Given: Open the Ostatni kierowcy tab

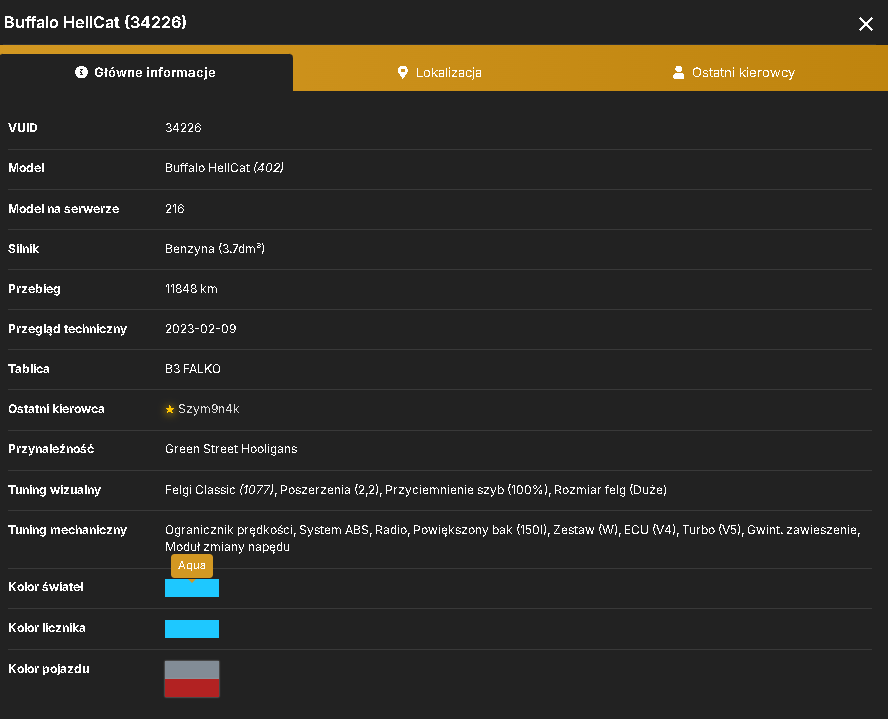Looking at the screenshot, I should 734,72.
